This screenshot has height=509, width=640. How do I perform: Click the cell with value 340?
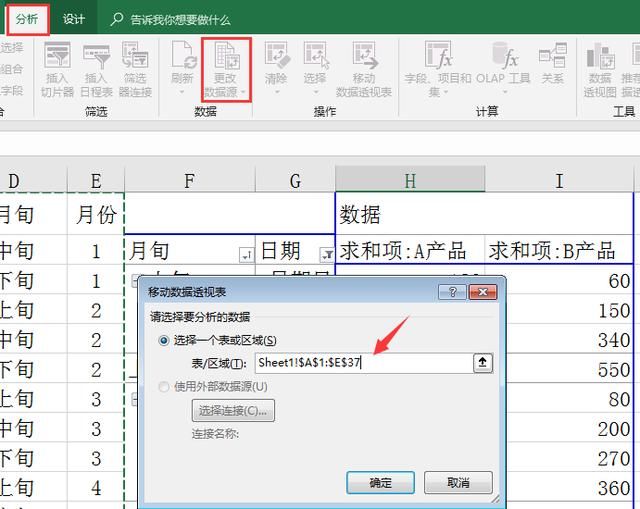(569, 340)
